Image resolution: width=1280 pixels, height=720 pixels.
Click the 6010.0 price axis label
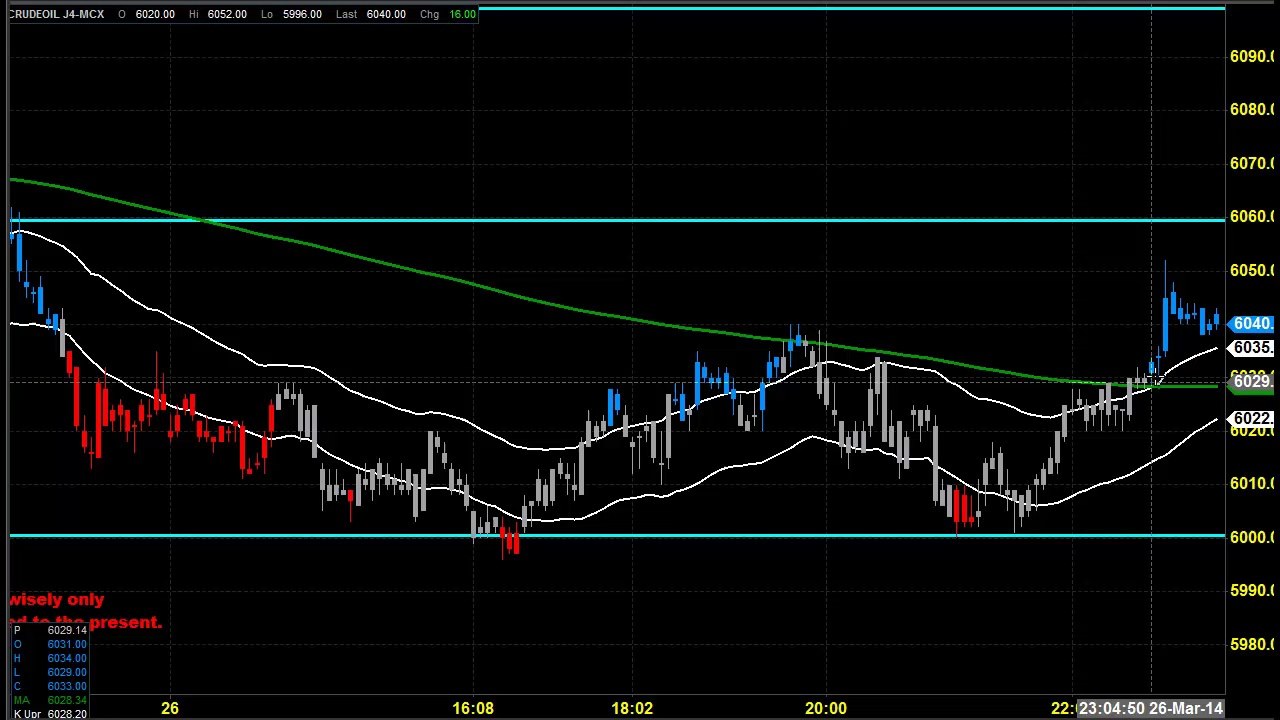click(1251, 483)
